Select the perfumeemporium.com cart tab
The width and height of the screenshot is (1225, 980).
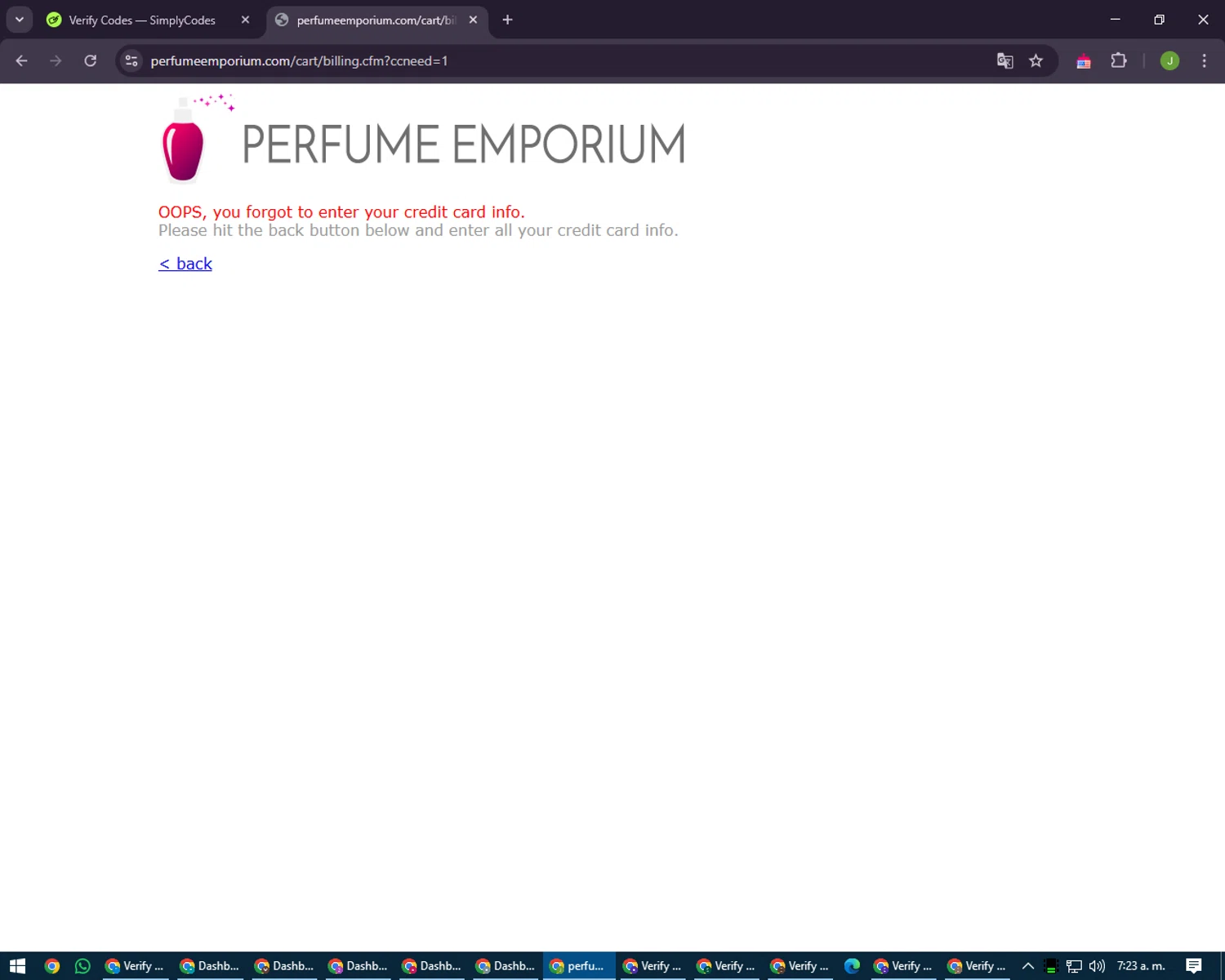pyautogui.click(x=376, y=20)
